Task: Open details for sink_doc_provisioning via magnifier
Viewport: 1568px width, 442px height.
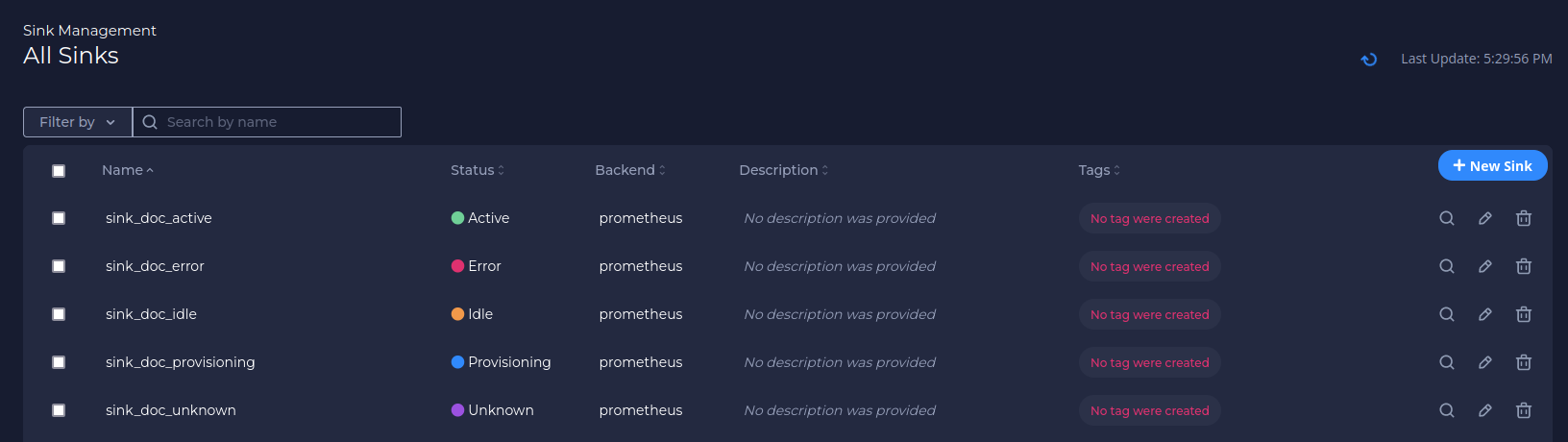Action: (x=1446, y=362)
